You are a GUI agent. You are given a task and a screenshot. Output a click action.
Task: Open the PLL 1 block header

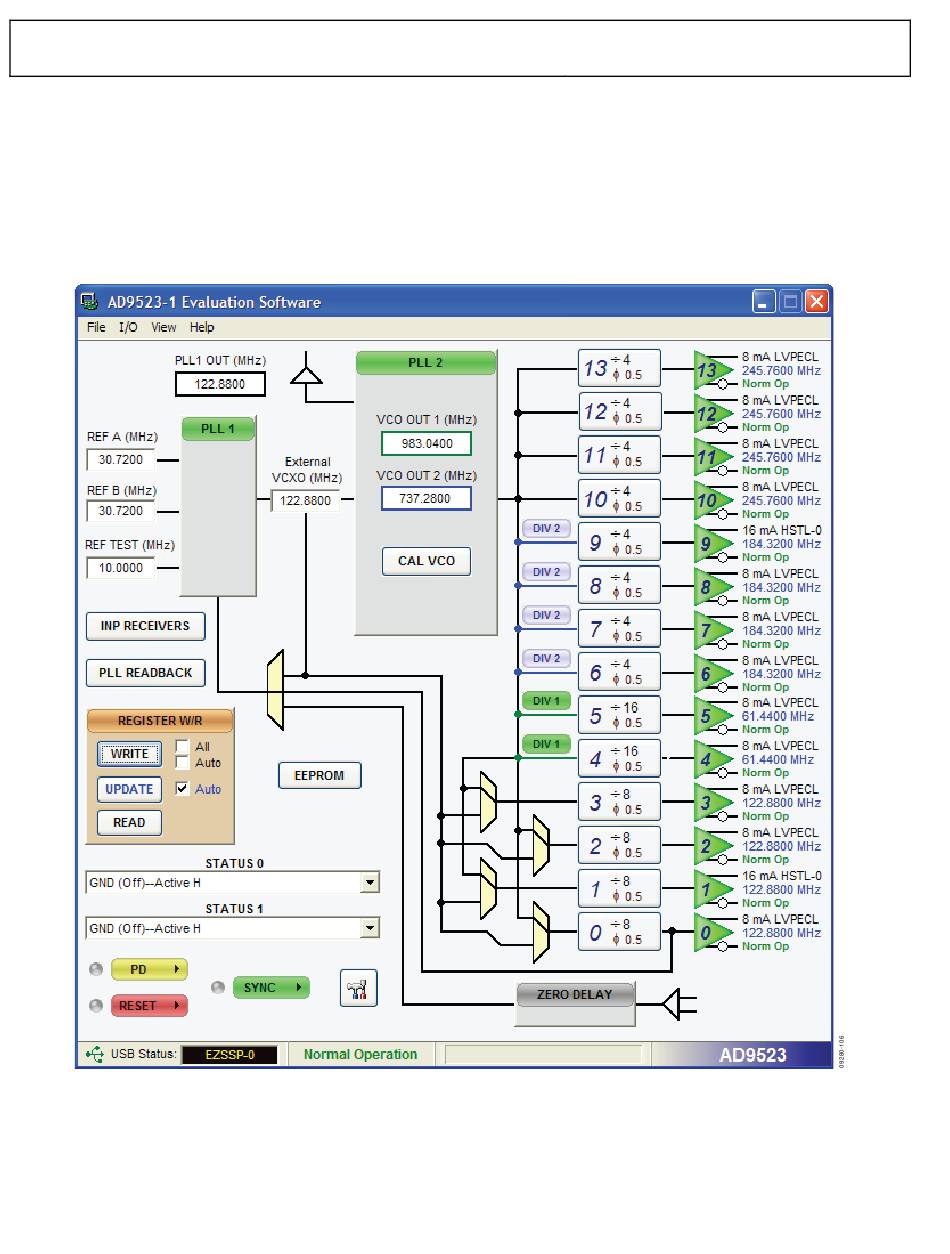coord(218,429)
